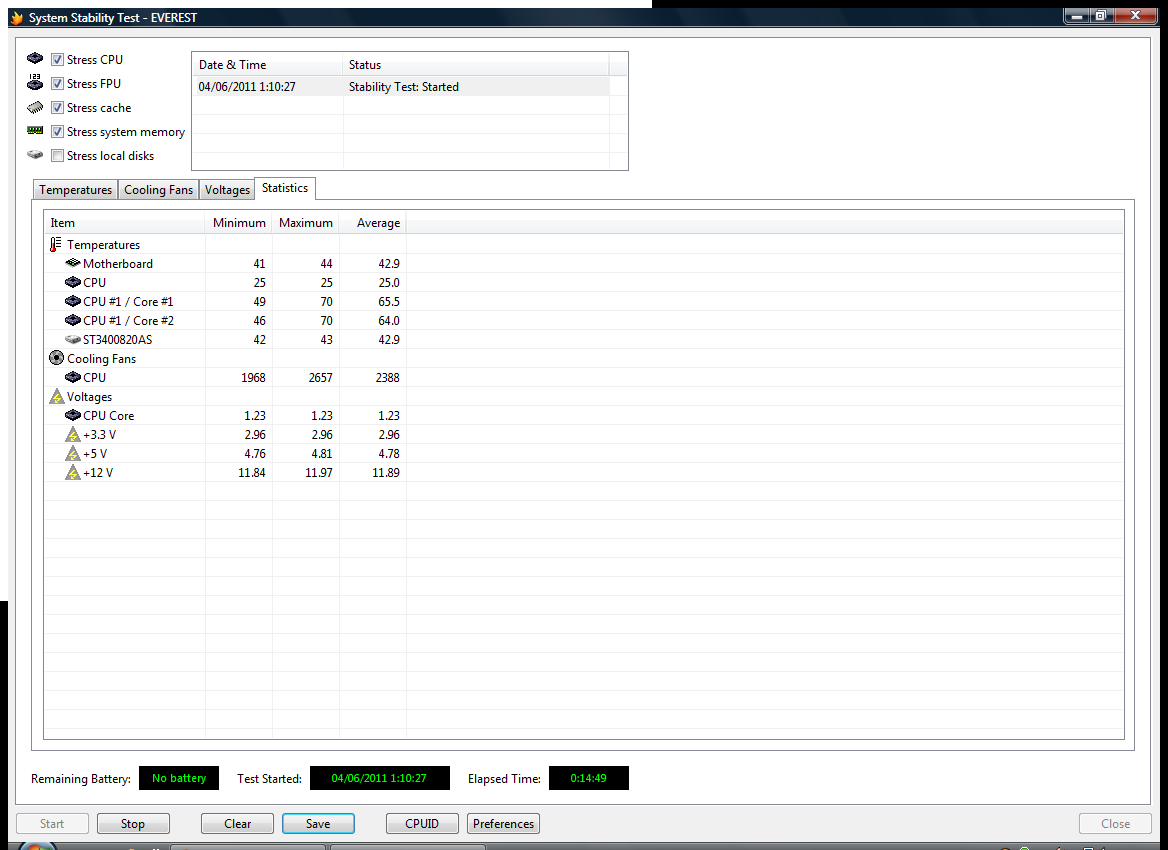Click the log date '04/06/2011 1:10:27'

pos(247,86)
